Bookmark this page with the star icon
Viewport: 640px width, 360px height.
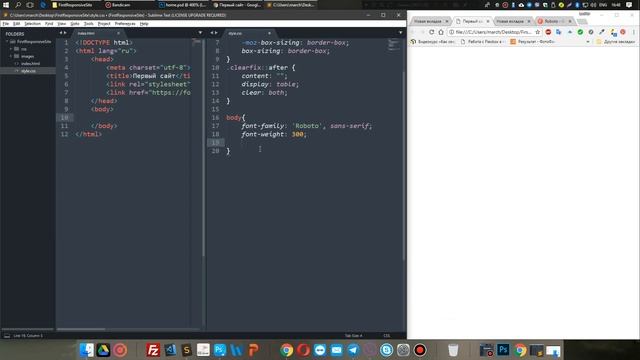pyautogui.click(x=538, y=32)
